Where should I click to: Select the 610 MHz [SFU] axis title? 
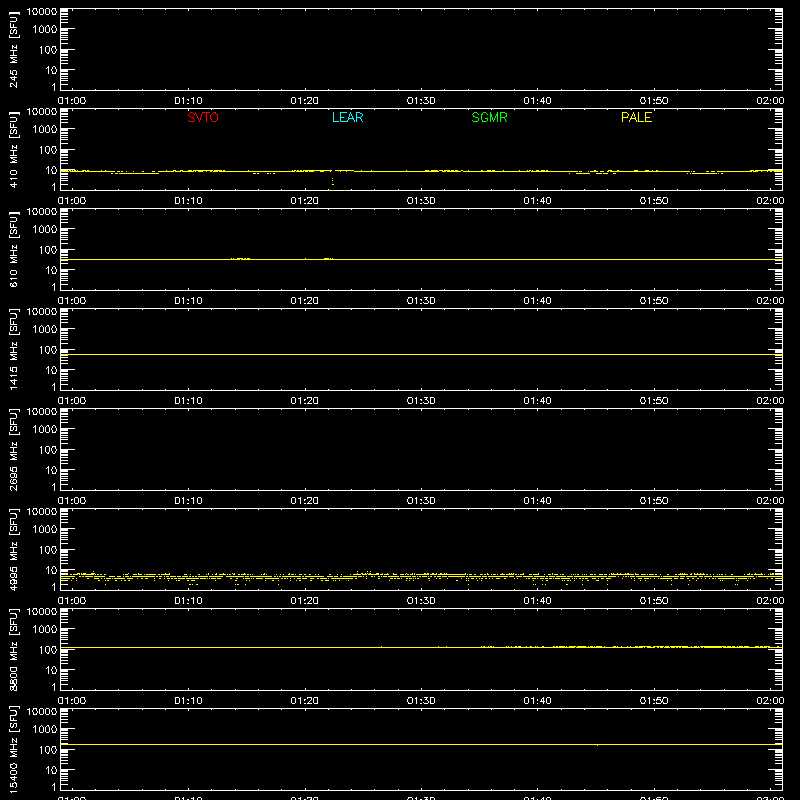coord(13,250)
